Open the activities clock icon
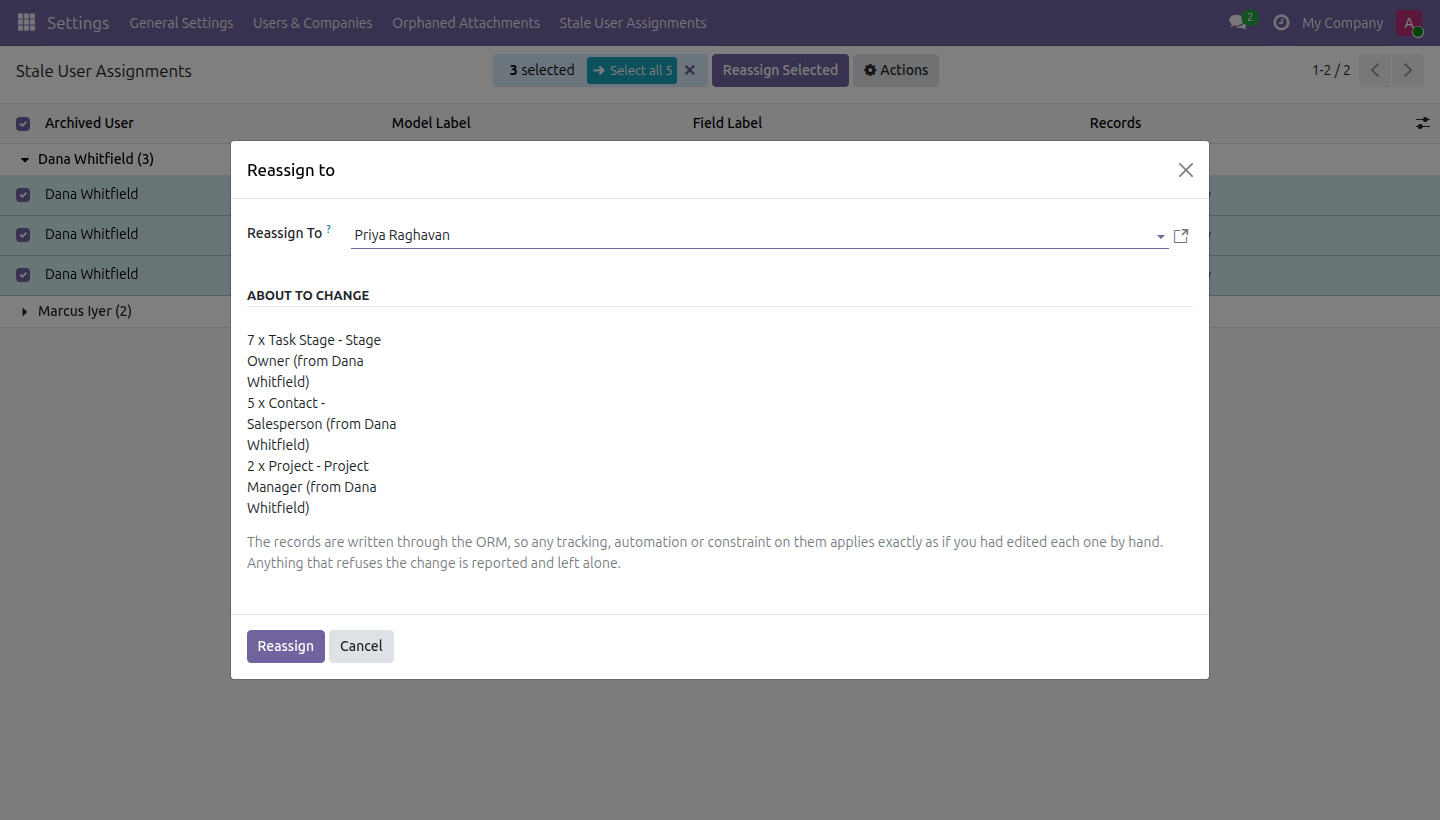The width and height of the screenshot is (1440, 820). click(x=1281, y=22)
